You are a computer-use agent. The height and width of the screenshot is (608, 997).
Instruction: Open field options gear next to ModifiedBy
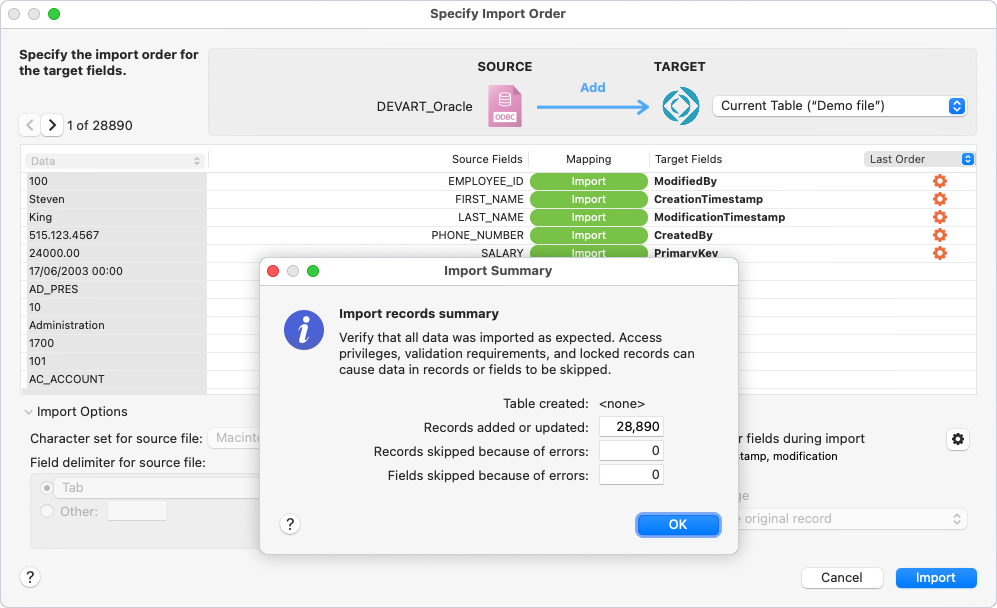click(x=940, y=181)
